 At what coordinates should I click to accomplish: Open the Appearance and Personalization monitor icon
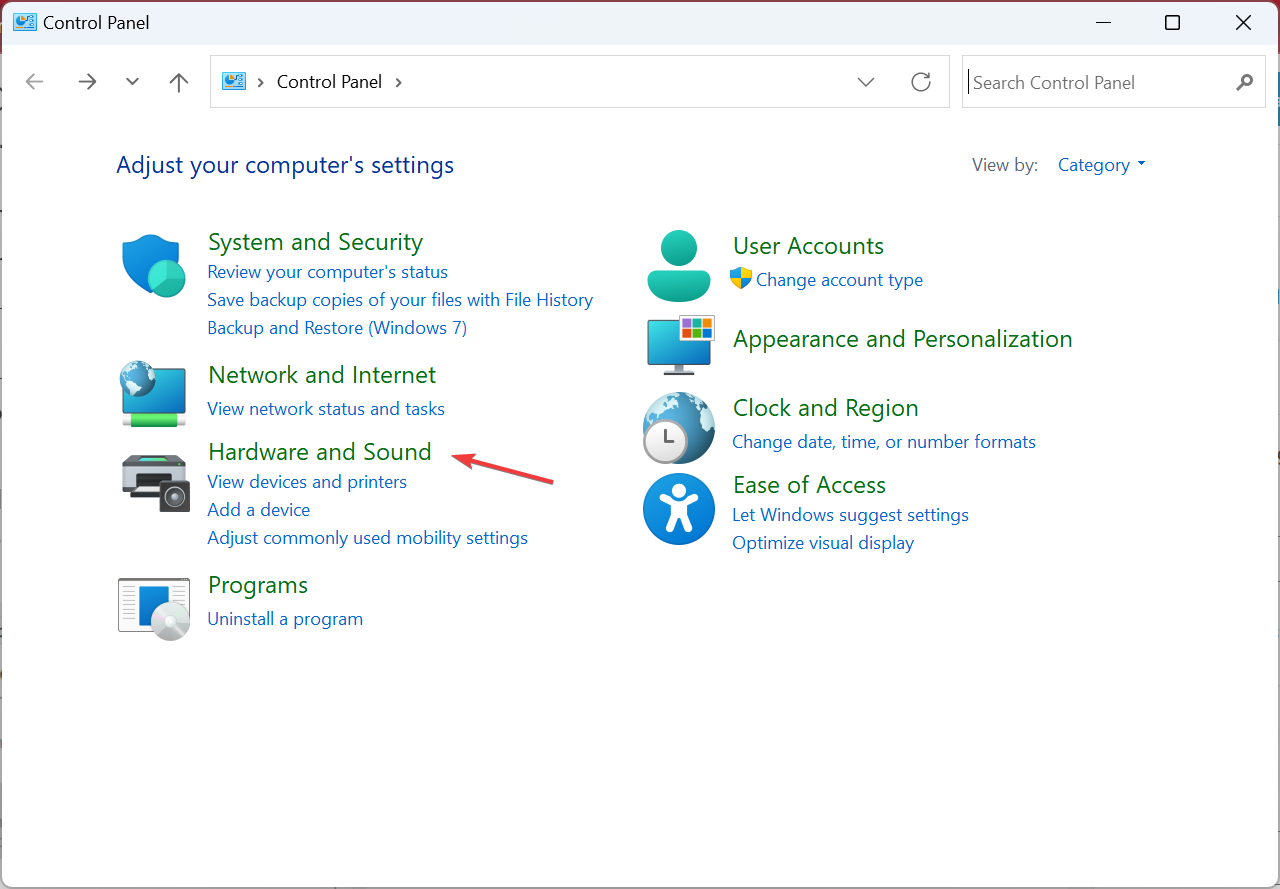[x=680, y=345]
